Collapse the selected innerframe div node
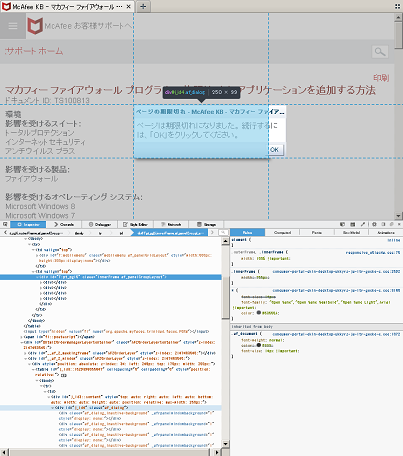Viewport: 403px width, 456px height. point(37,277)
